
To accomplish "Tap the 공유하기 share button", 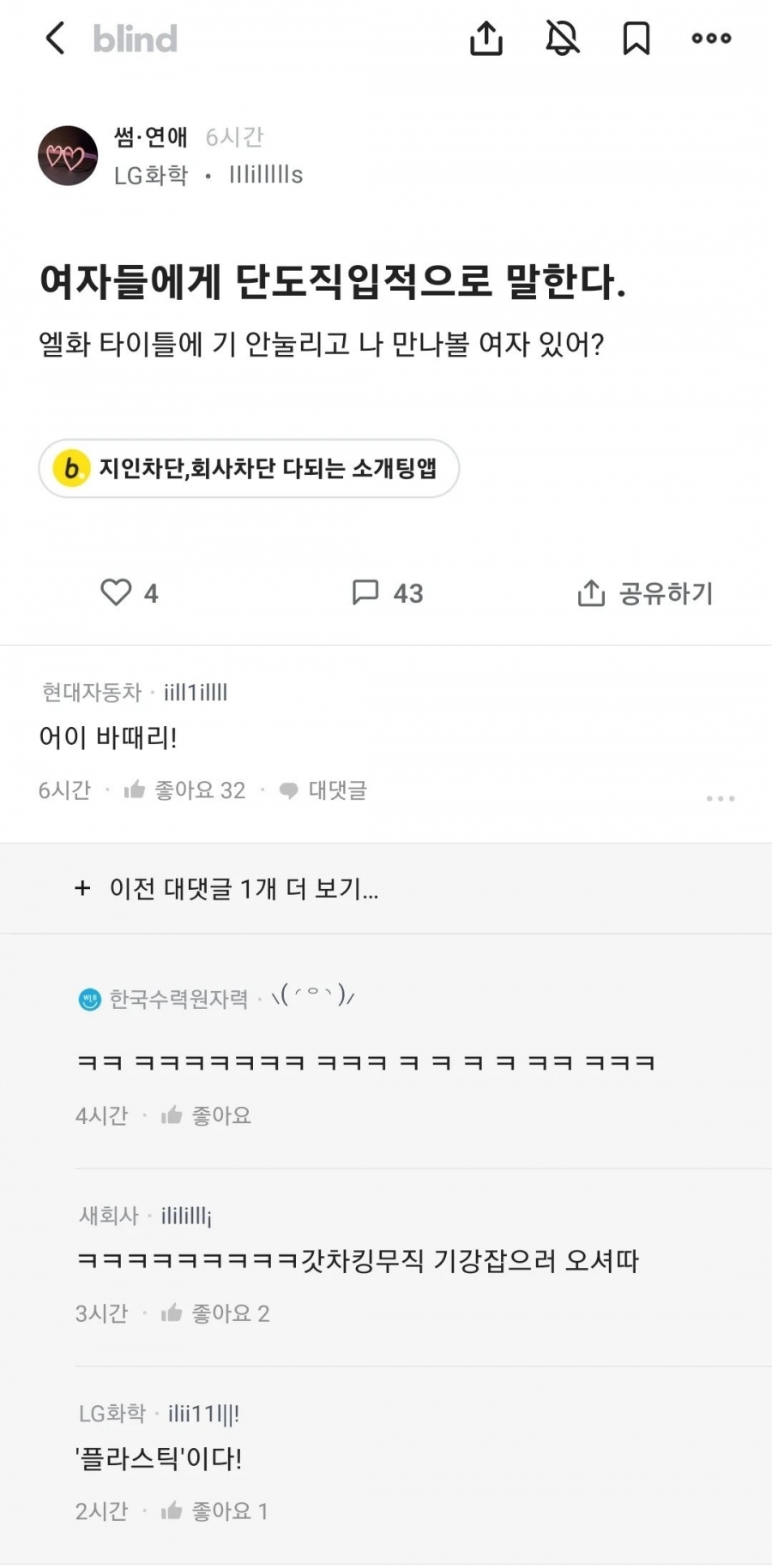I will (645, 593).
